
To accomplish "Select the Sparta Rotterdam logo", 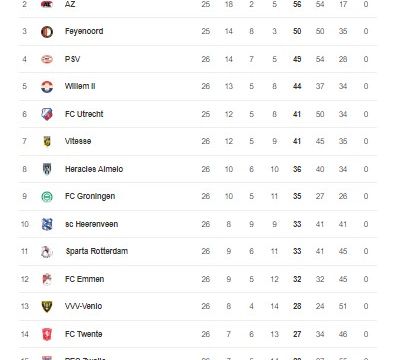I will pyautogui.click(x=47, y=252).
